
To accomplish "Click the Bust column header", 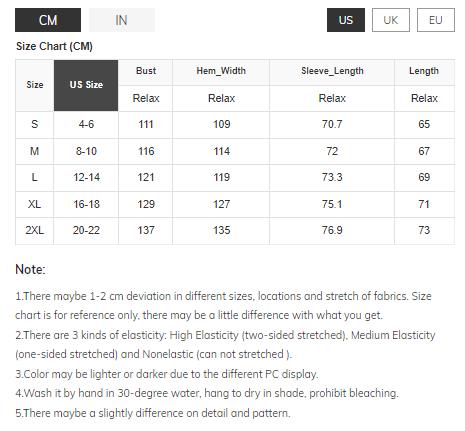I will [146, 71].
